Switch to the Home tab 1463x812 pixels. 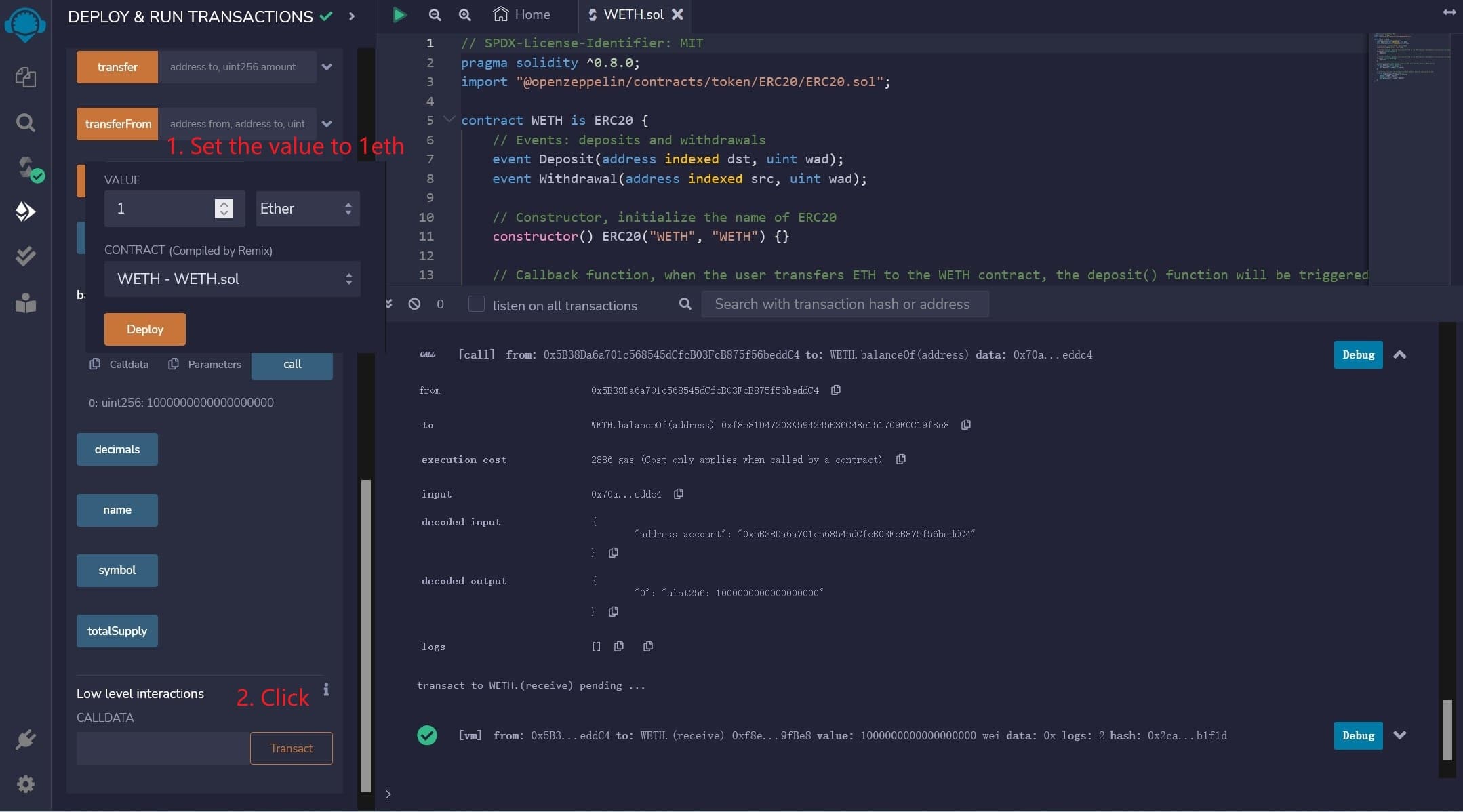point(522,14)
